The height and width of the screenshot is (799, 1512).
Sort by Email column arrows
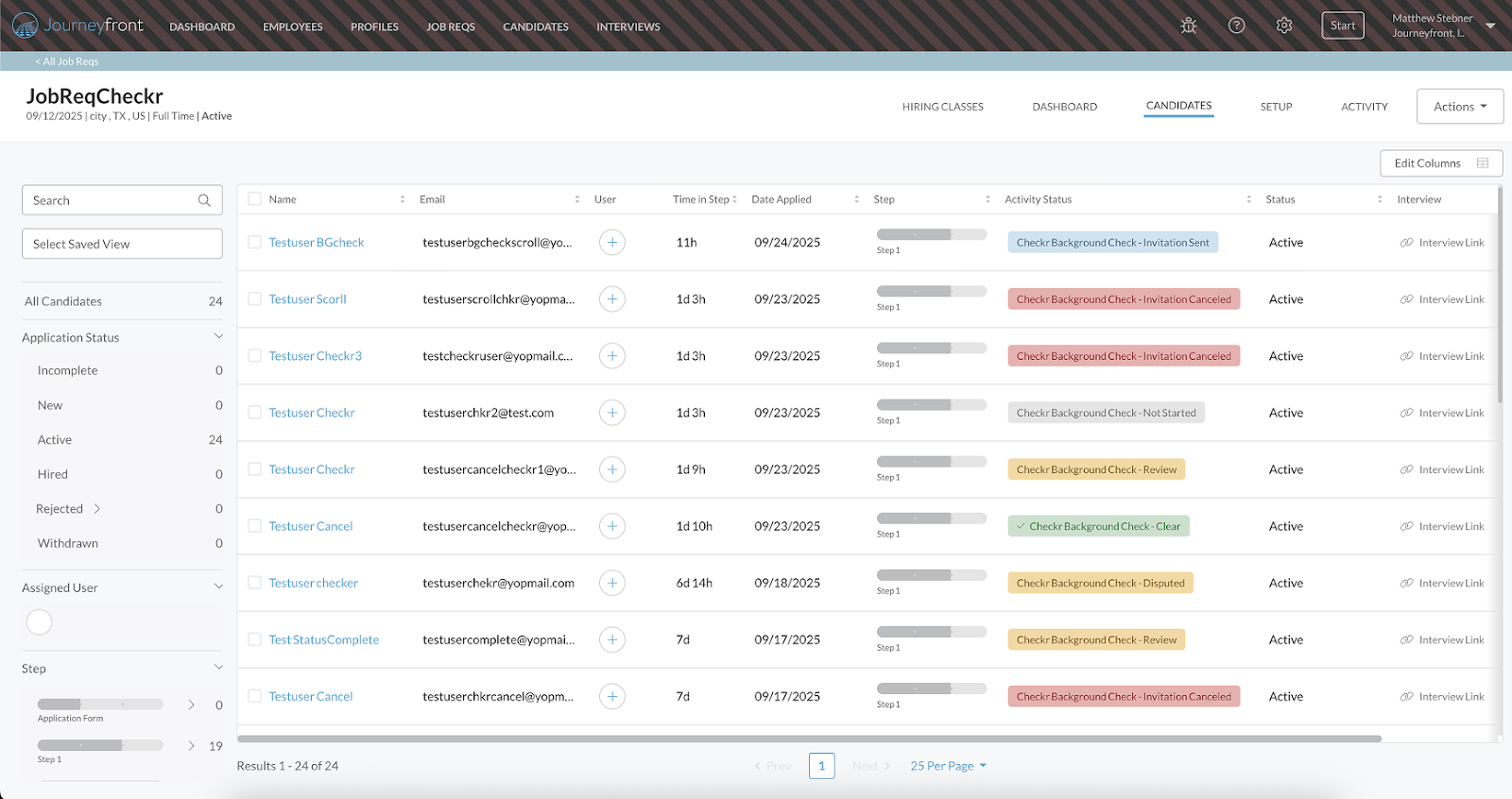click(x=577, y=199)
